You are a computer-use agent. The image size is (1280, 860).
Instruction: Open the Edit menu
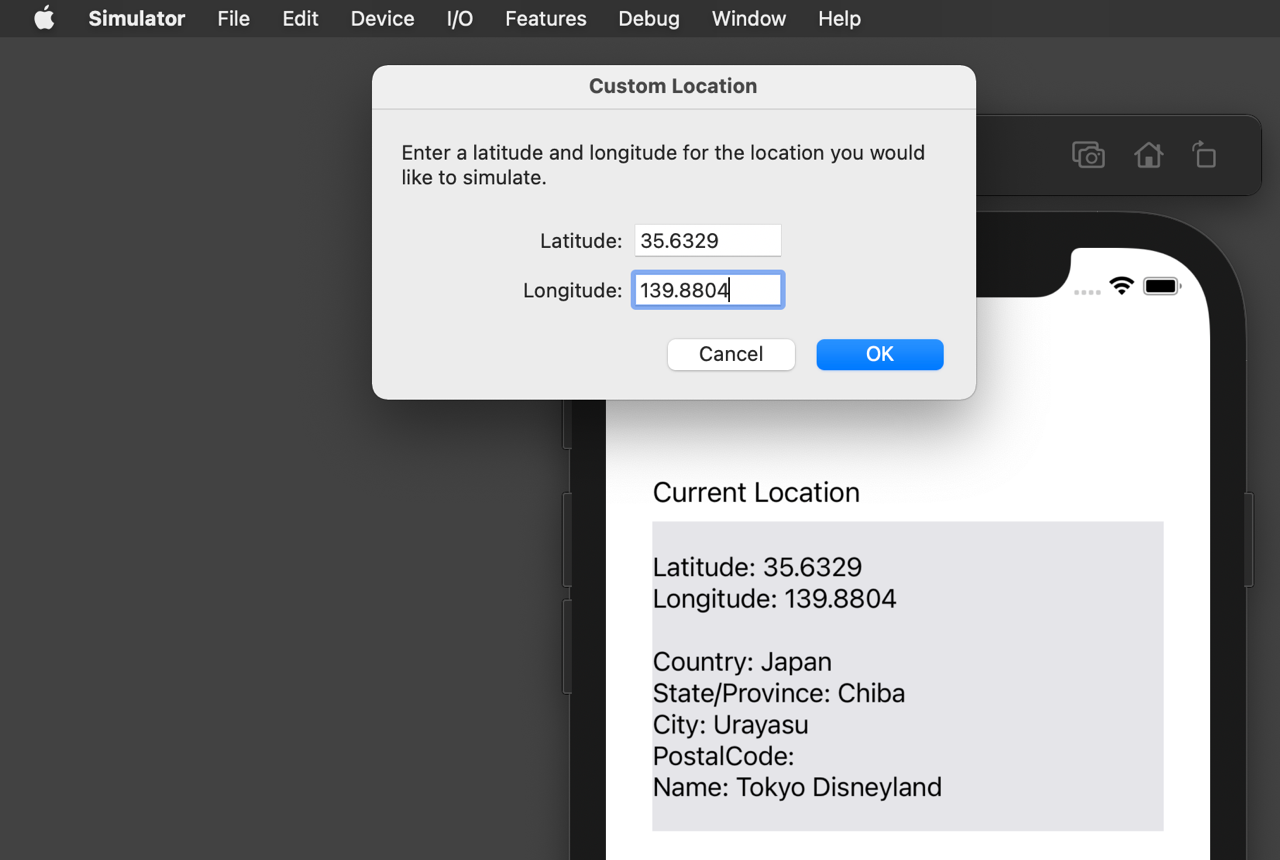[x=300, y=18]
